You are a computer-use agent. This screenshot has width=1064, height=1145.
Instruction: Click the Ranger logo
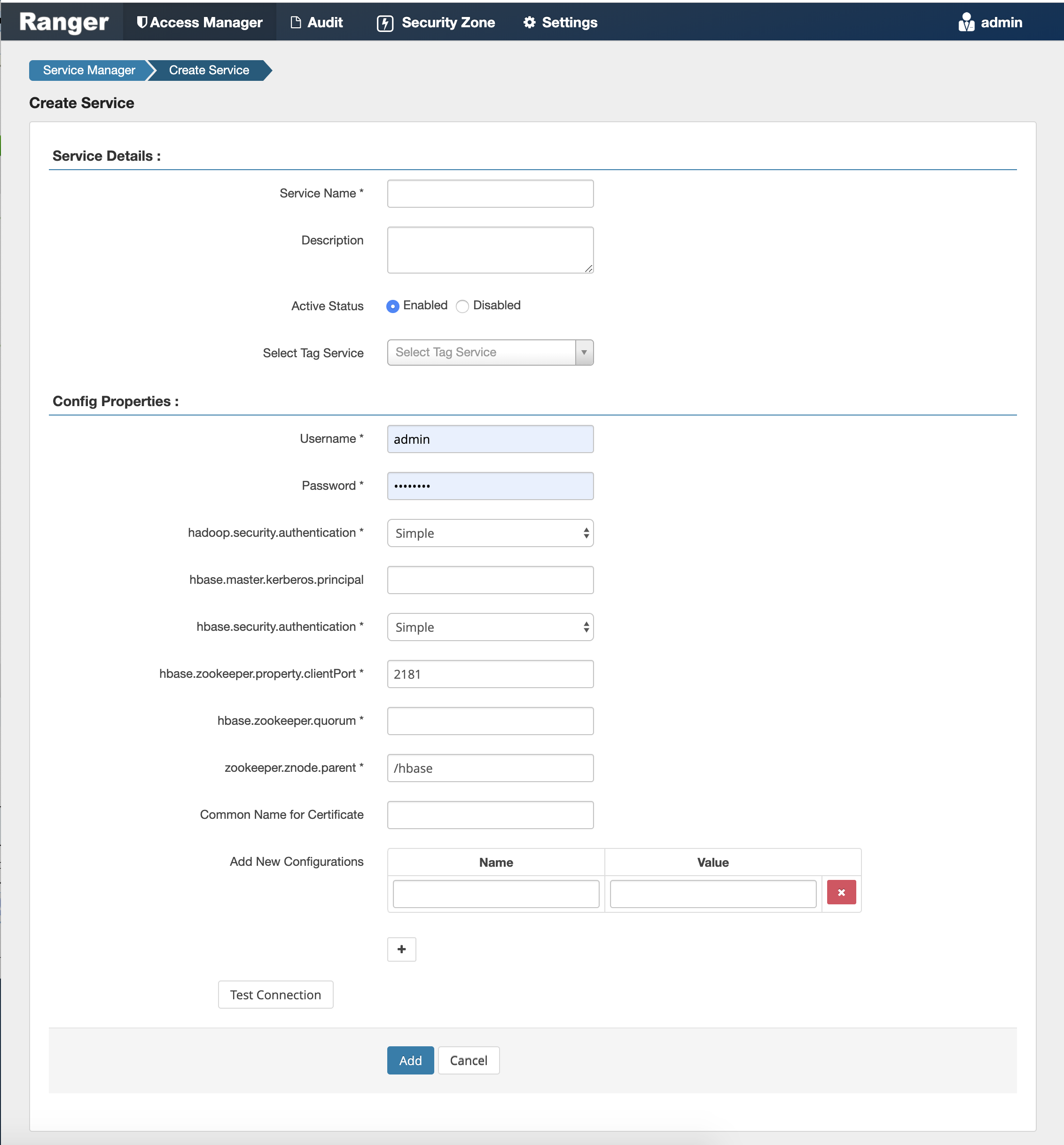point(63,22)
